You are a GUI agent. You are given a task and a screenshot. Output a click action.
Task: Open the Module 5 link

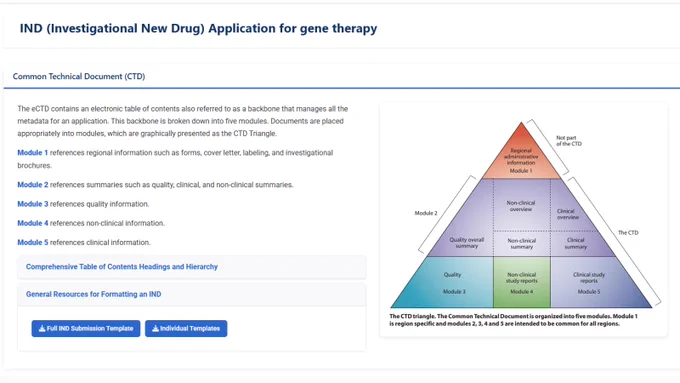(33, 242)
